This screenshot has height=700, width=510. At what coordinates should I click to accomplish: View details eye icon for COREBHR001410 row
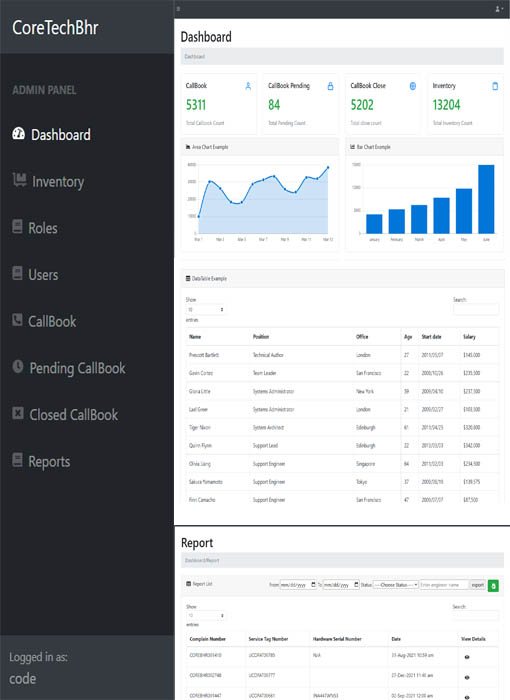pyautogui.click(x=467, y=657)
